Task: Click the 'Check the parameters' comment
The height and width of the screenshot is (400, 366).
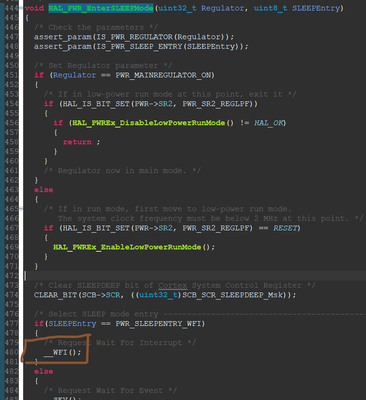Action: point(96,27)
